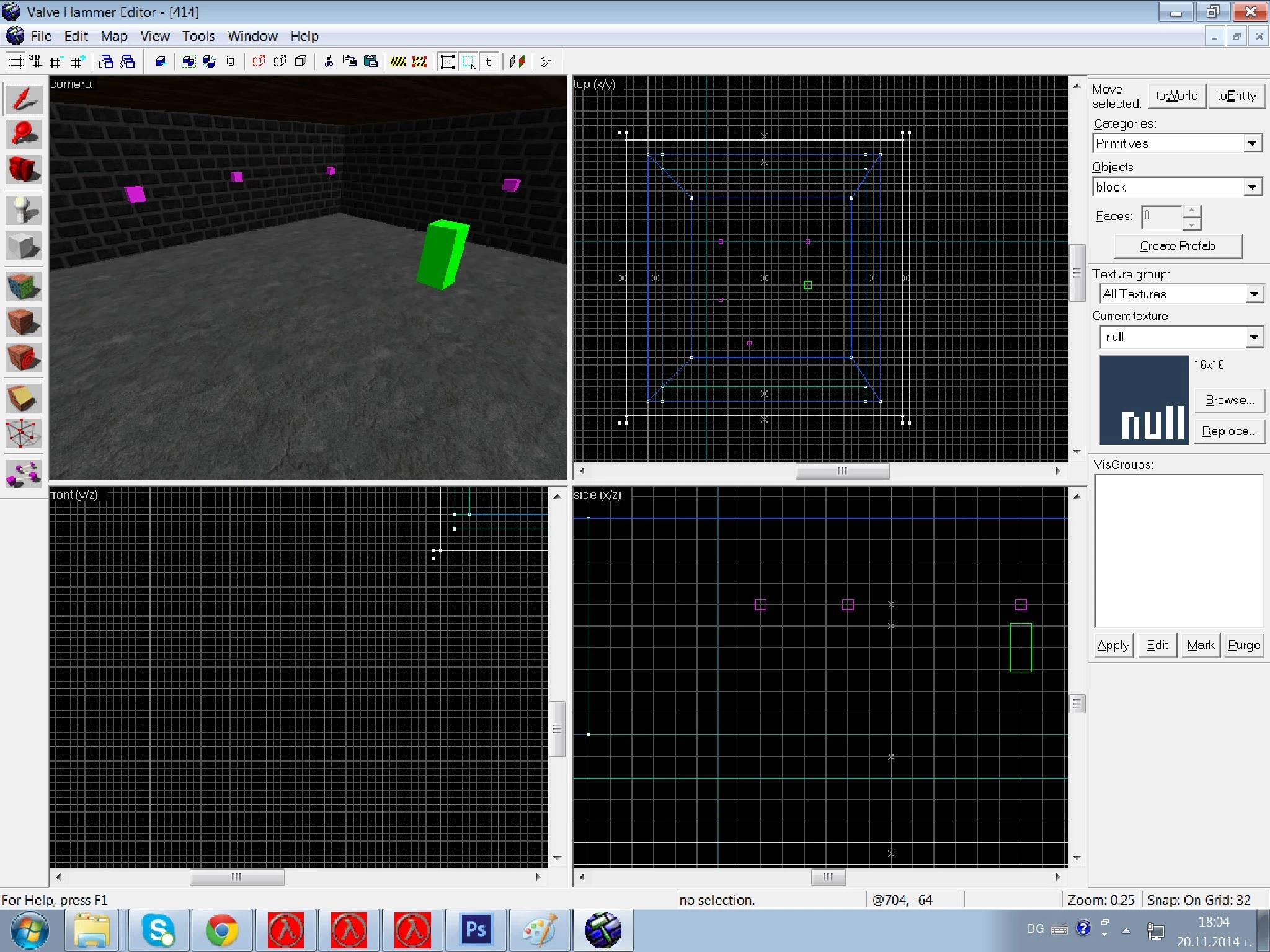The height and width of the screenshot is (952, 1270).
Task: Open the View menu
Action: click(x=155, y=36)
